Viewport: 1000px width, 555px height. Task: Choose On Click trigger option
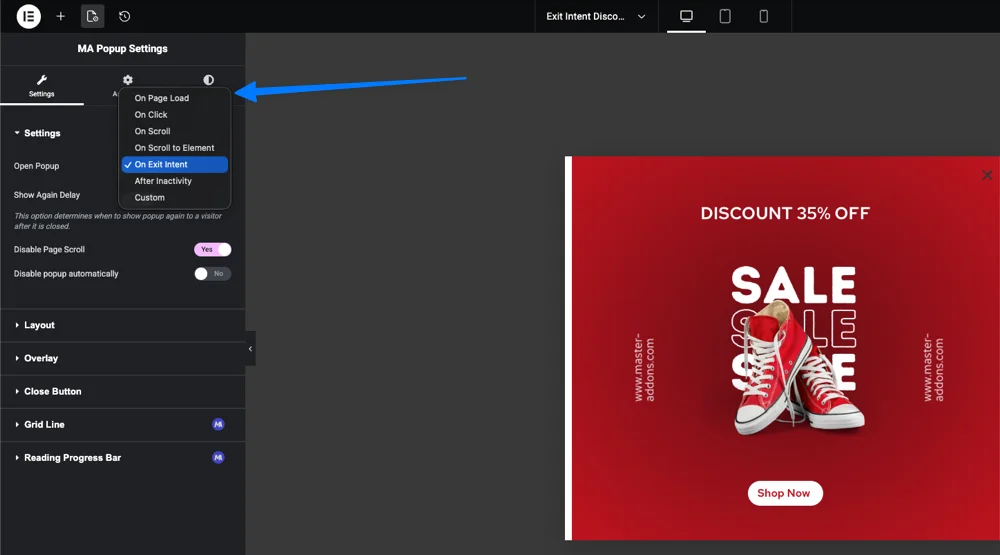coord(175,115)
